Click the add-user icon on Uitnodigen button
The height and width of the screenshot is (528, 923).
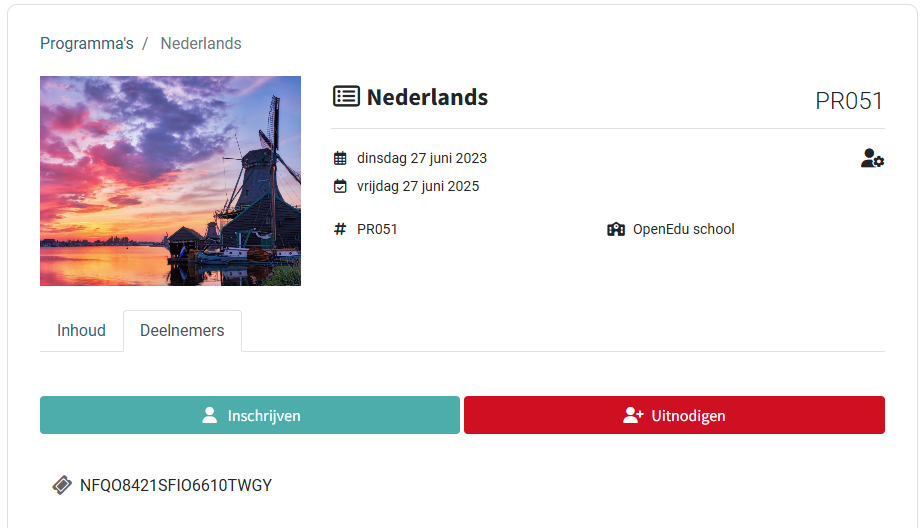[632, 415]
